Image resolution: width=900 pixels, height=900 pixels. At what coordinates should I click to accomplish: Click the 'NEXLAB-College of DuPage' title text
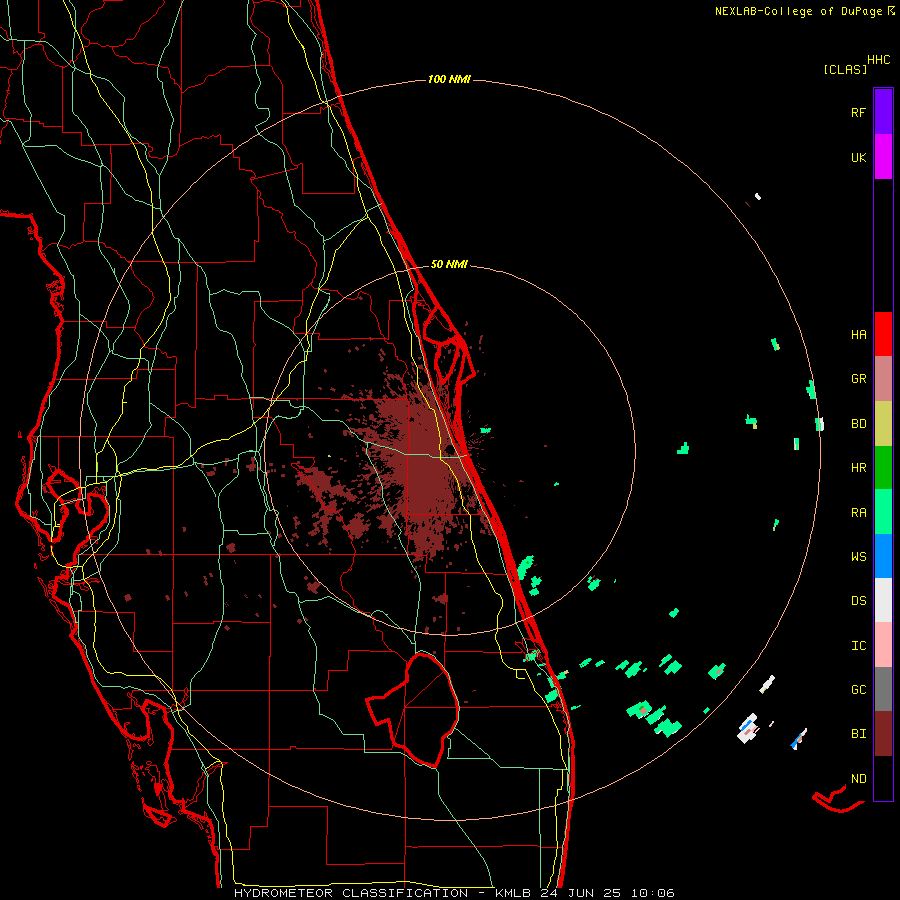[x=799, y=11]
